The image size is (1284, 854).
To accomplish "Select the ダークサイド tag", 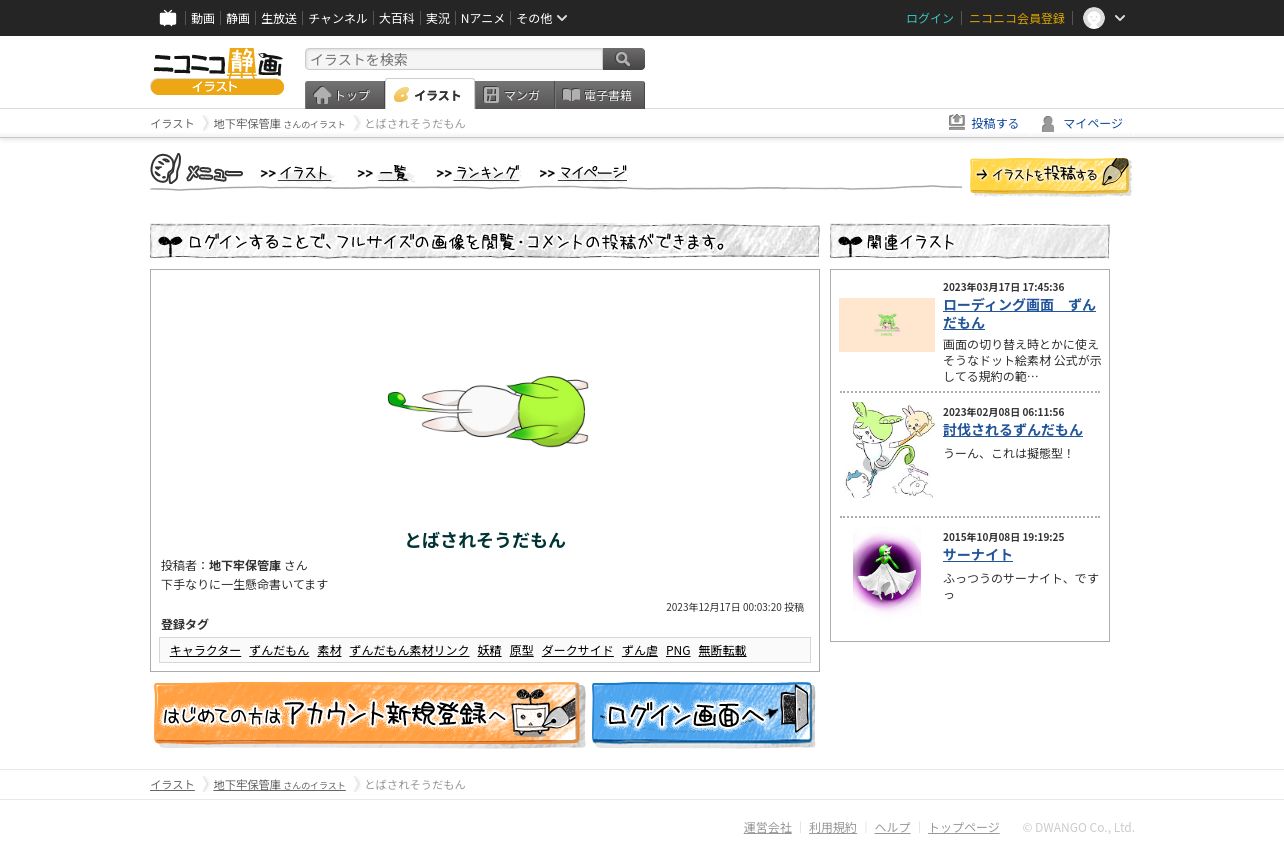I will 577,650.
